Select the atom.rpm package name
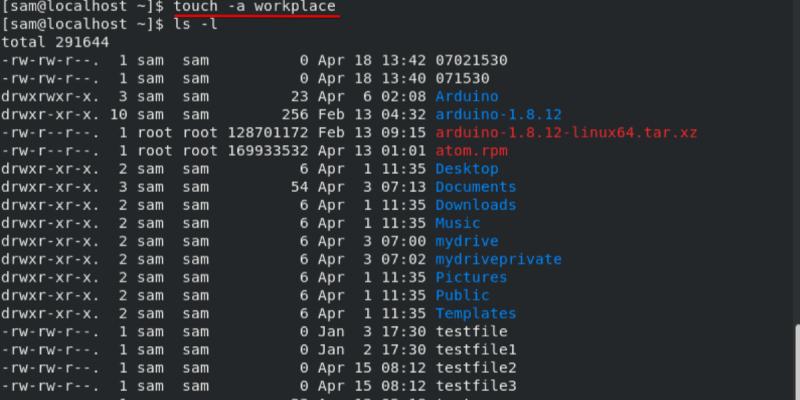This screenshot has height=400, width=800. (471, 151)
